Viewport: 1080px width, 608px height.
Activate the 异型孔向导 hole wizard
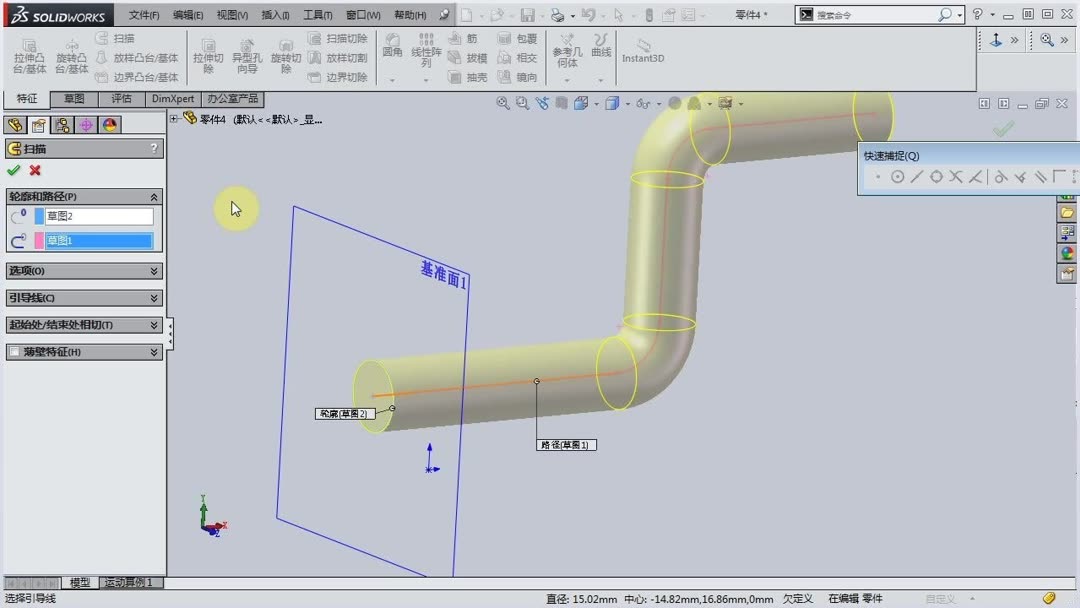pyautogui.click(x=248, y=57)
